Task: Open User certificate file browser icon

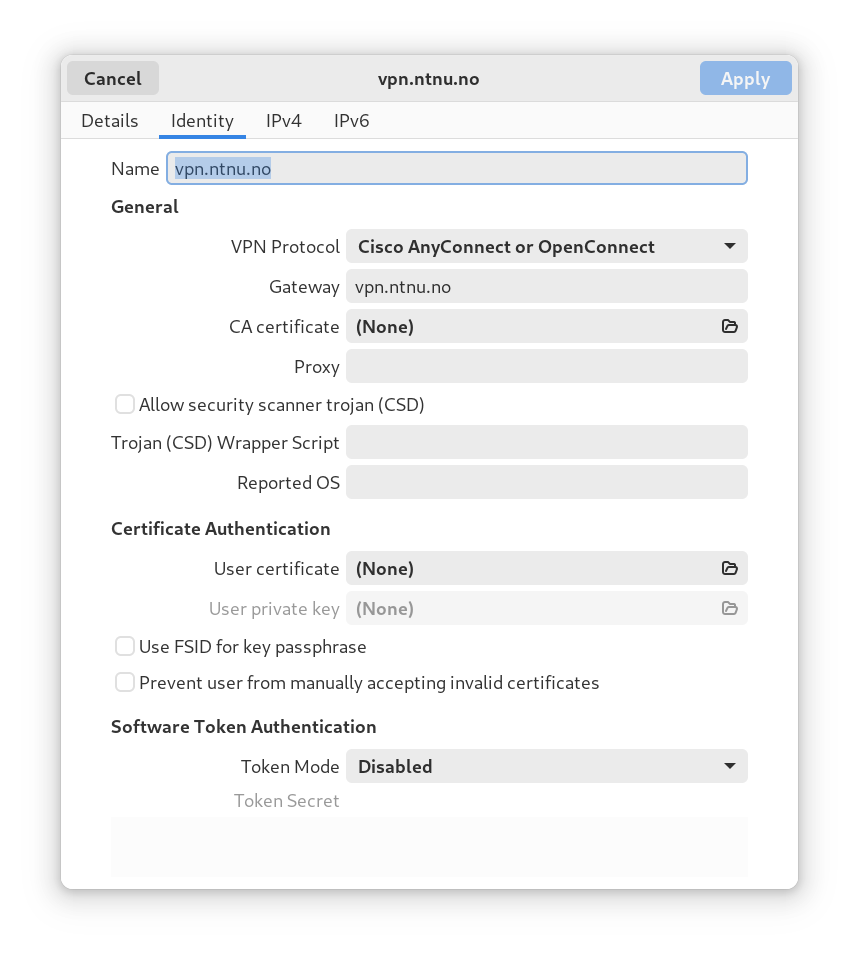Action: [729, 568]
